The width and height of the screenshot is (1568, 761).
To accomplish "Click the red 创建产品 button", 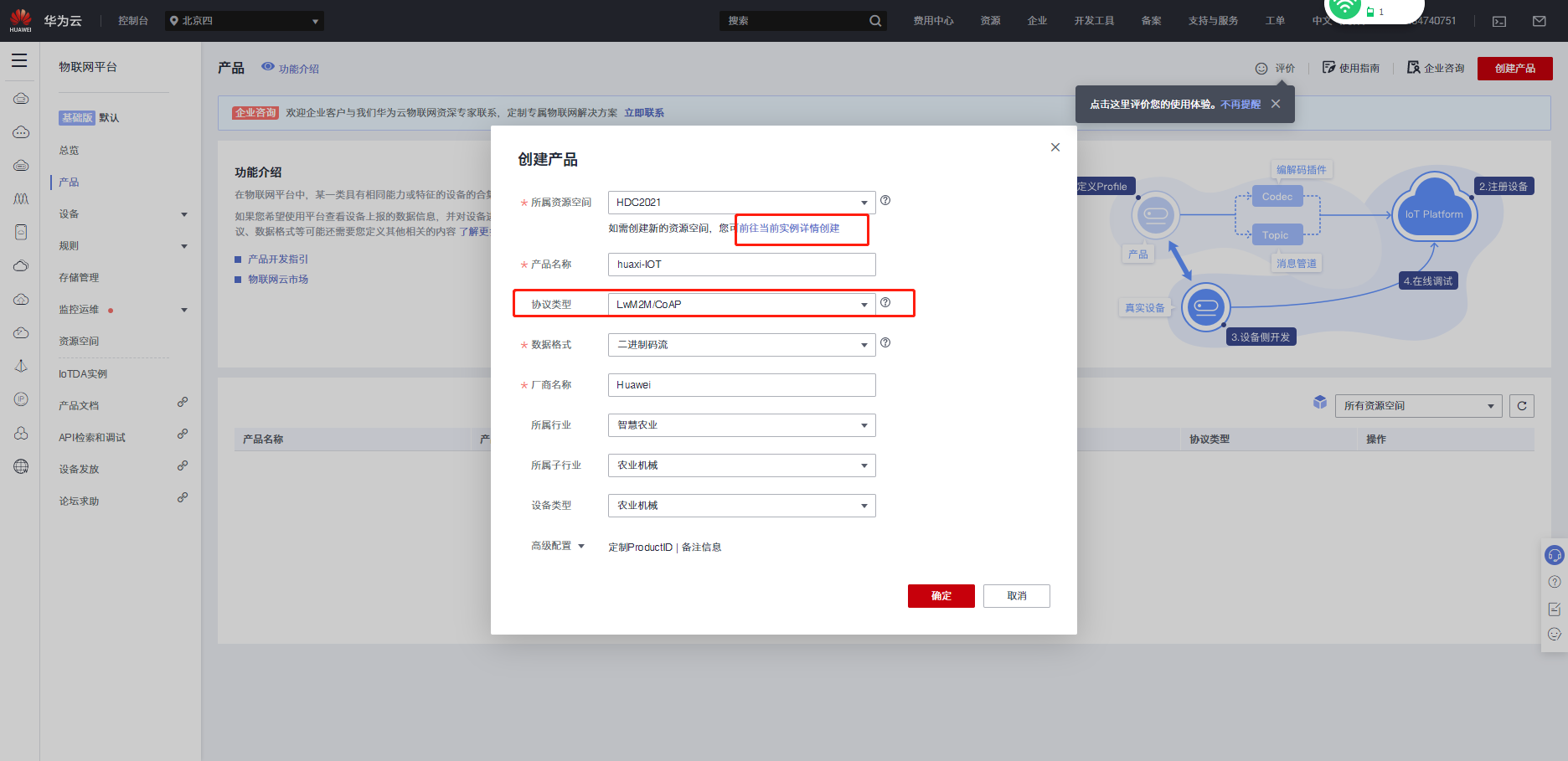I will pyautogui.click(x=1515, y=69).
